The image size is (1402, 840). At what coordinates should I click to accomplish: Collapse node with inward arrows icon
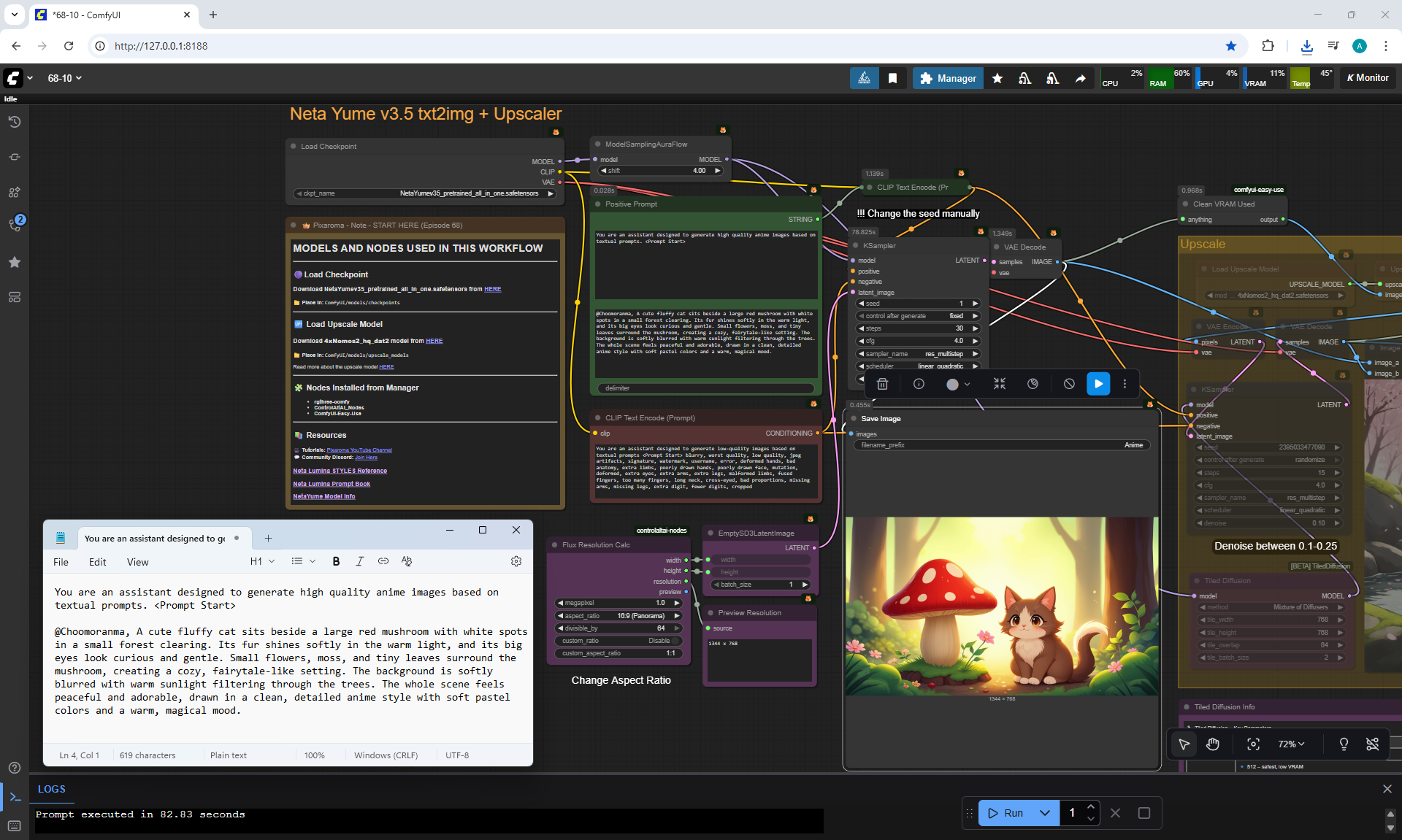click(1000, 384)
